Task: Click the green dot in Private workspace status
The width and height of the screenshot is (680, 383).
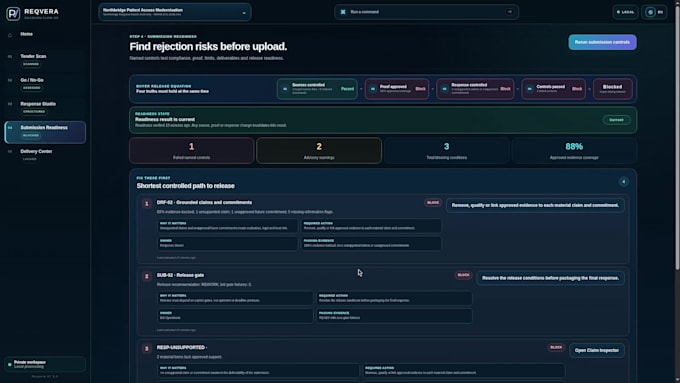Action: coord(10,365)
